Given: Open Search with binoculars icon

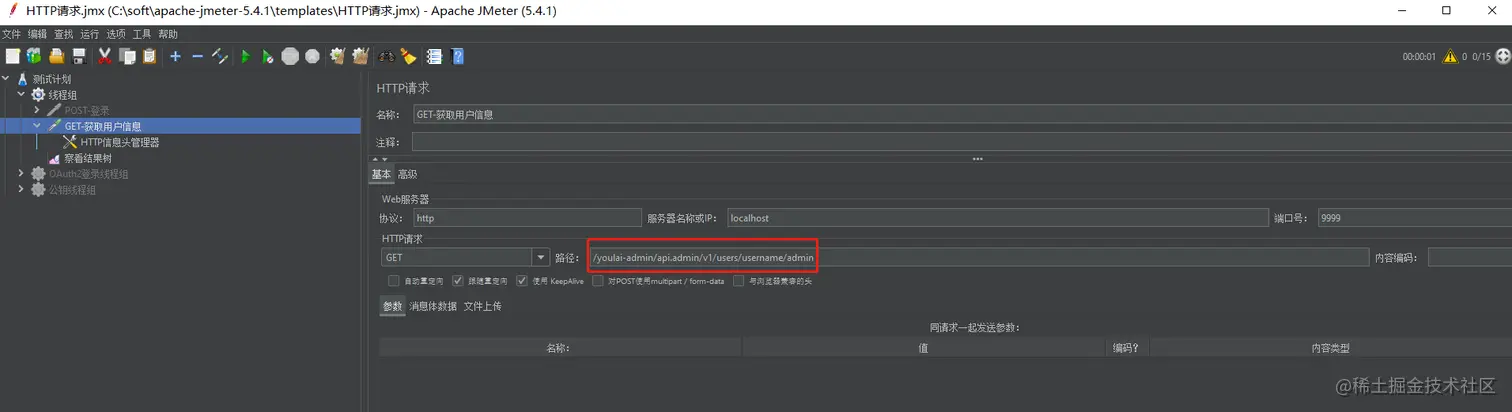Looking at the screenshot, I should (386, 56).
